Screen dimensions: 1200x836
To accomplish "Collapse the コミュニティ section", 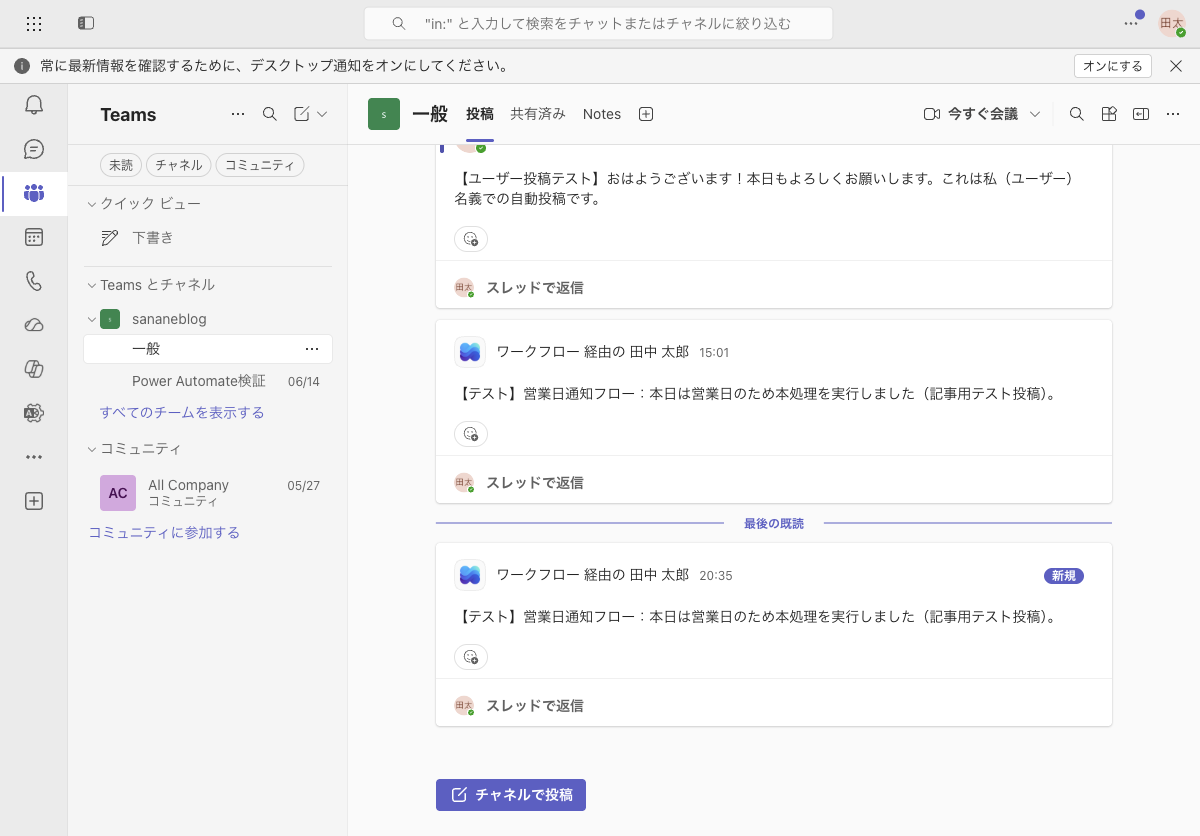I will point(92,449).
